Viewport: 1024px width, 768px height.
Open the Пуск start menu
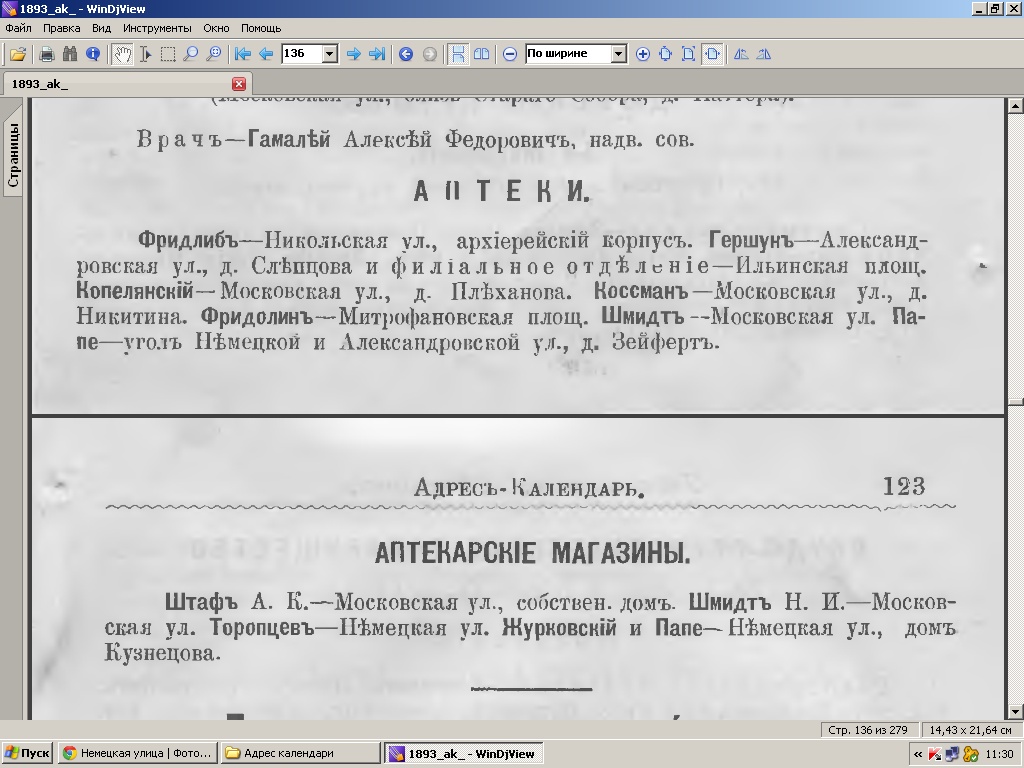[x=27, y=753]
